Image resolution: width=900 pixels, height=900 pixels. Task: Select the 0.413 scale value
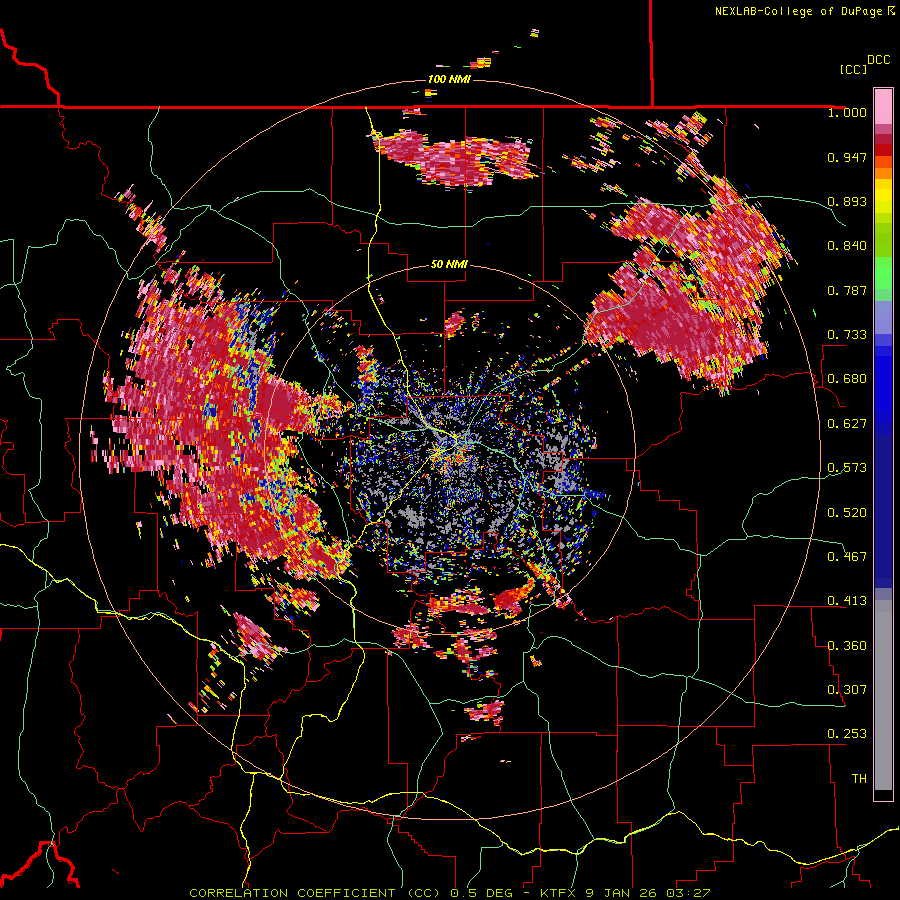coord(847,601)
